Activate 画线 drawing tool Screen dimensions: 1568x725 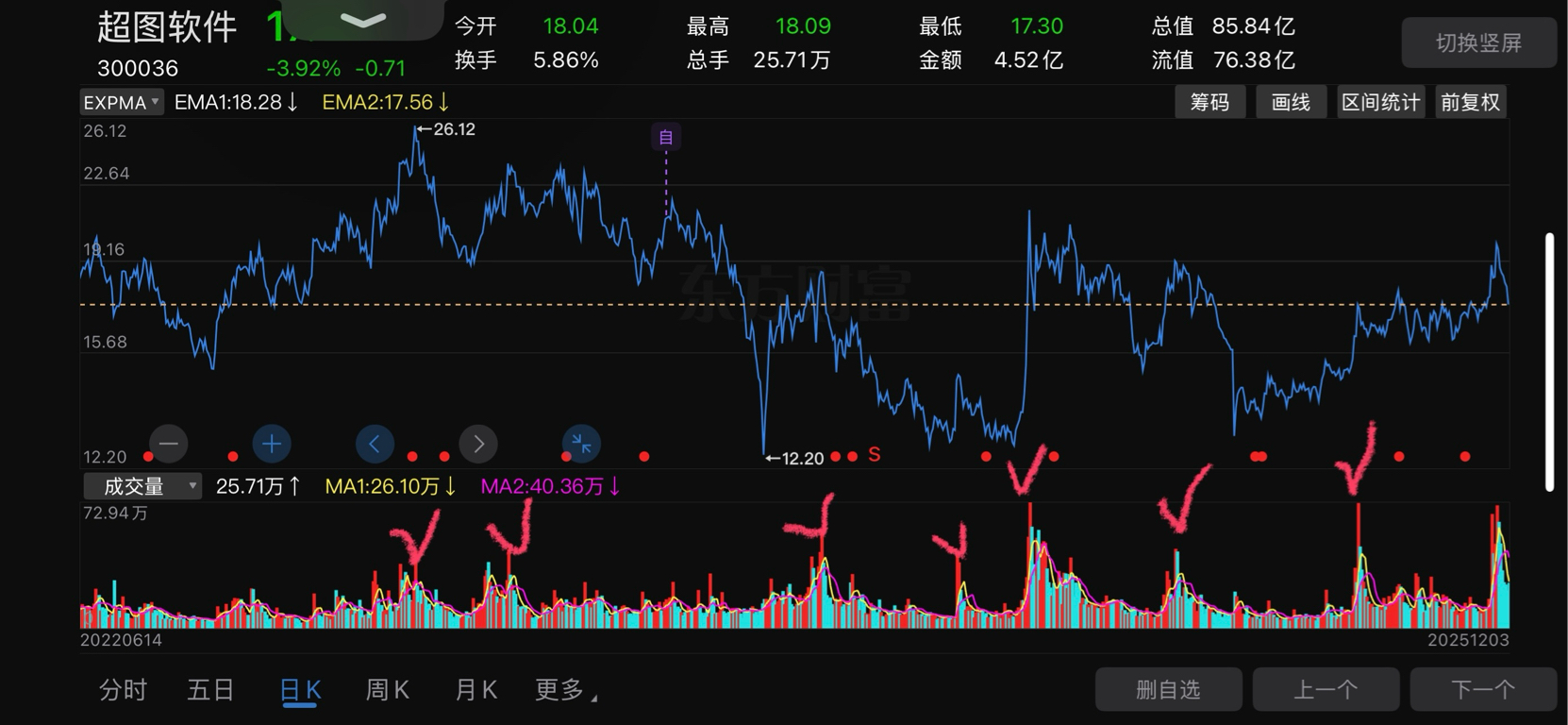(x=1291, y=102)
